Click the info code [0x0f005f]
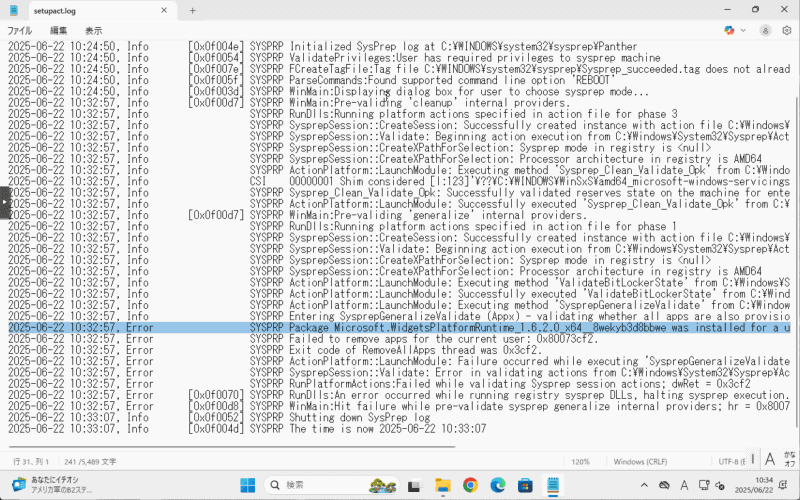800x500 pixels. (216, 81)
